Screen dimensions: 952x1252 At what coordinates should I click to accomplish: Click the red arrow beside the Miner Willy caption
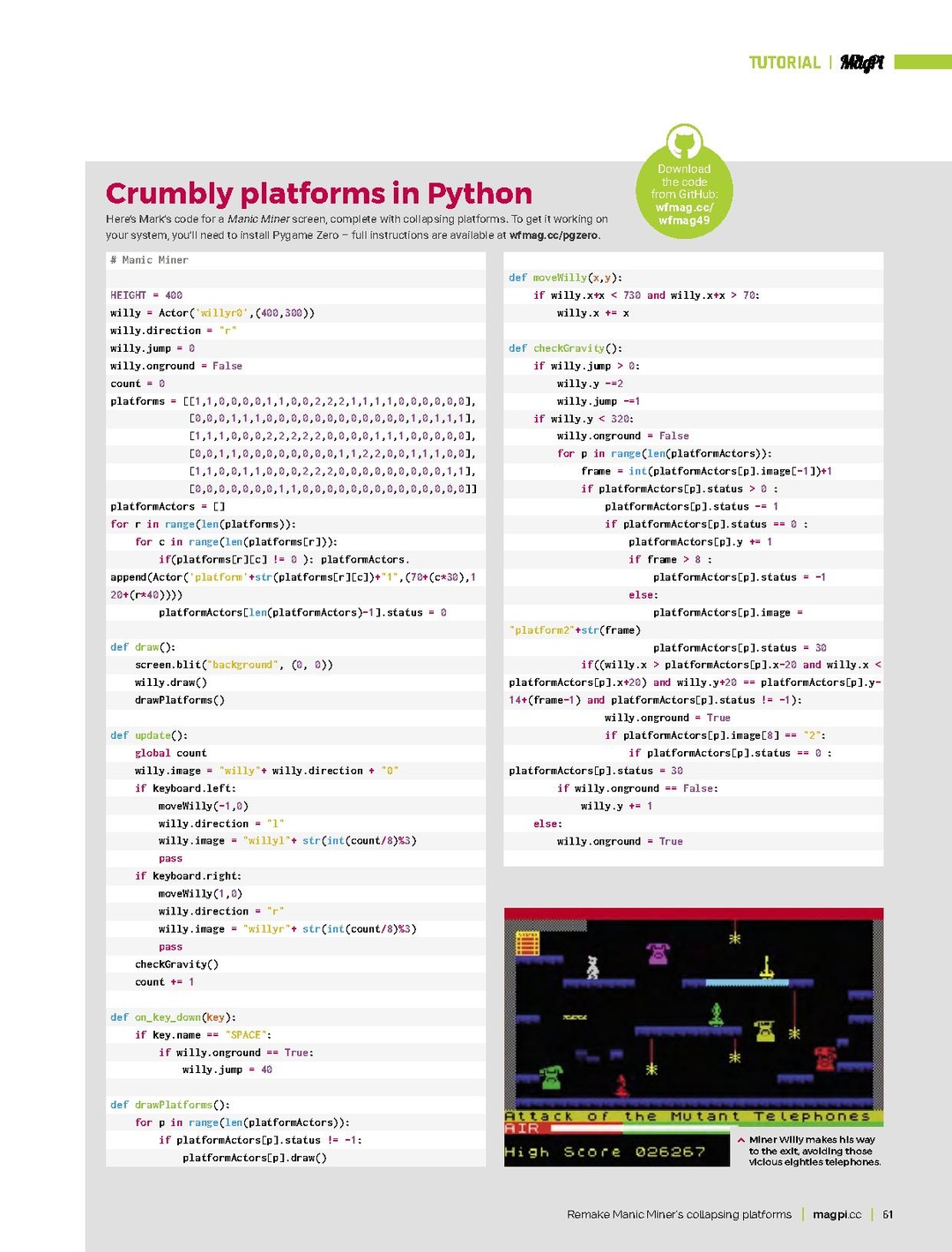click(x=740, y=1140)
